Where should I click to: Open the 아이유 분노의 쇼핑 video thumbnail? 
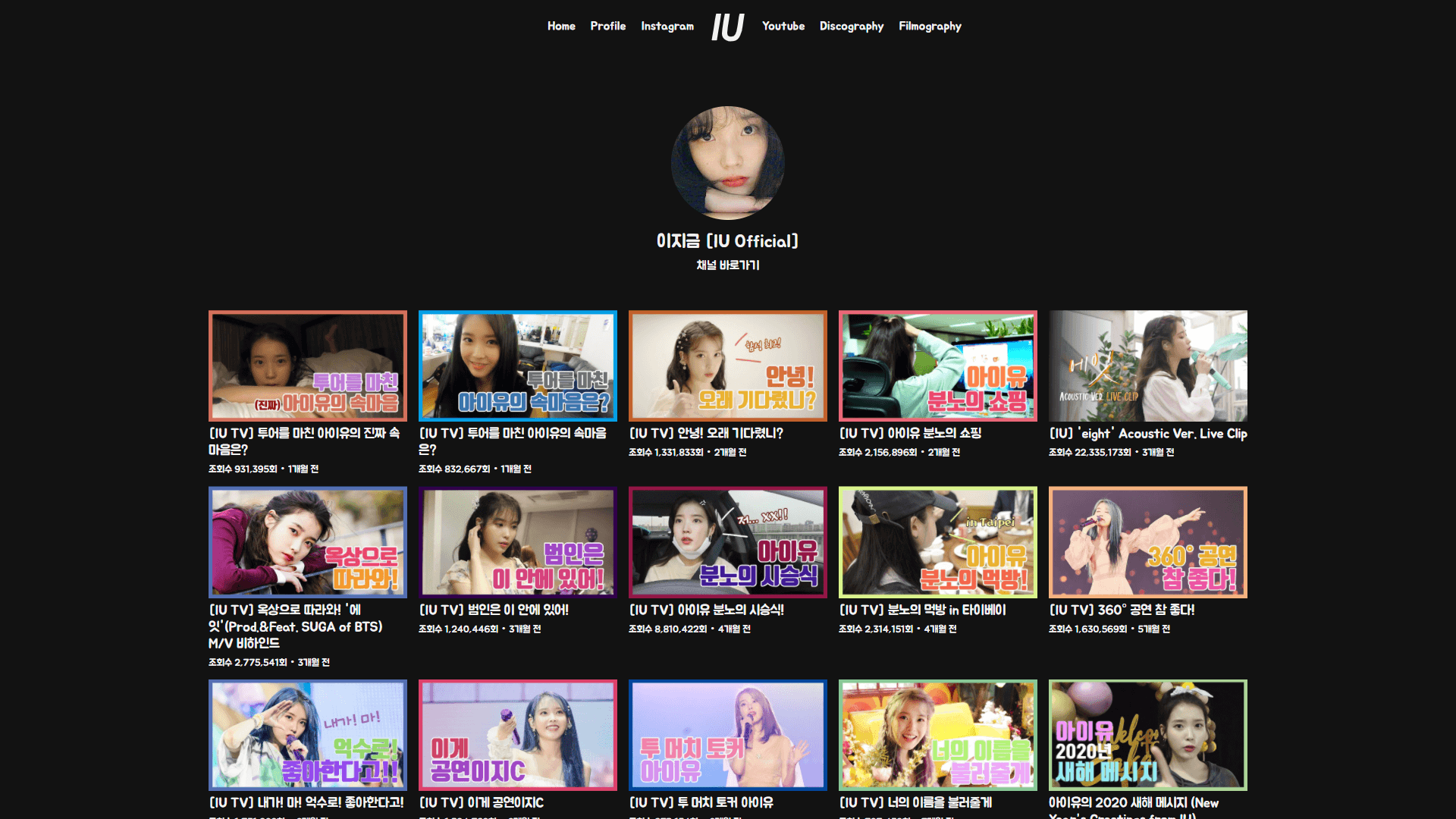[937, 366]
